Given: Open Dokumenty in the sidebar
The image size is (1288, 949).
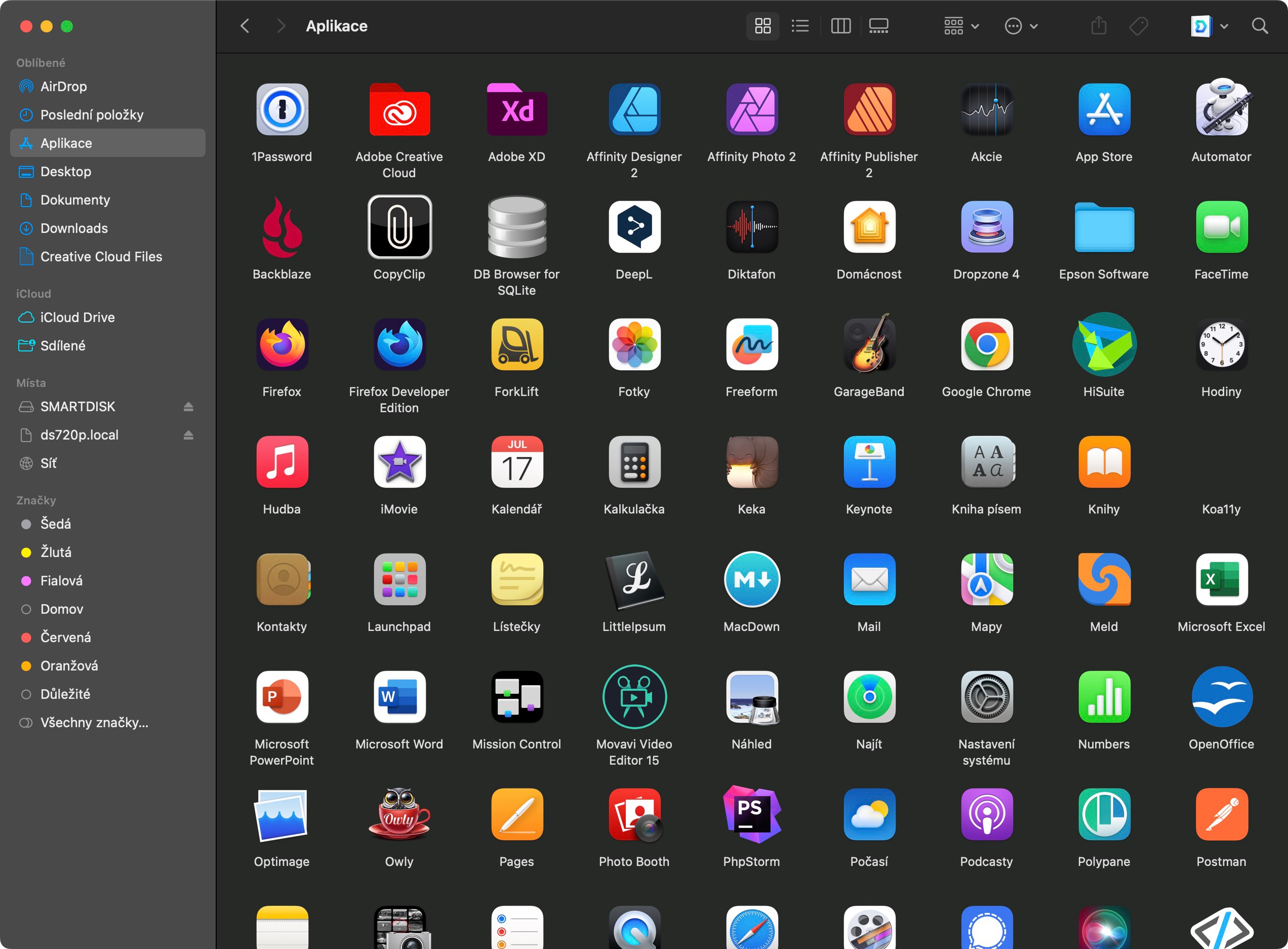Looking at the screenshot, I should (x=108, y=200).
